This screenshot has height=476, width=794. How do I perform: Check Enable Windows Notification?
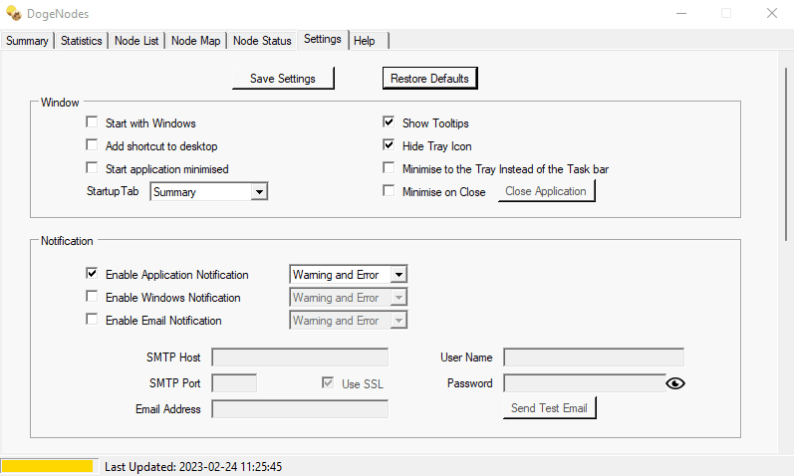click(x=92, y=296)
